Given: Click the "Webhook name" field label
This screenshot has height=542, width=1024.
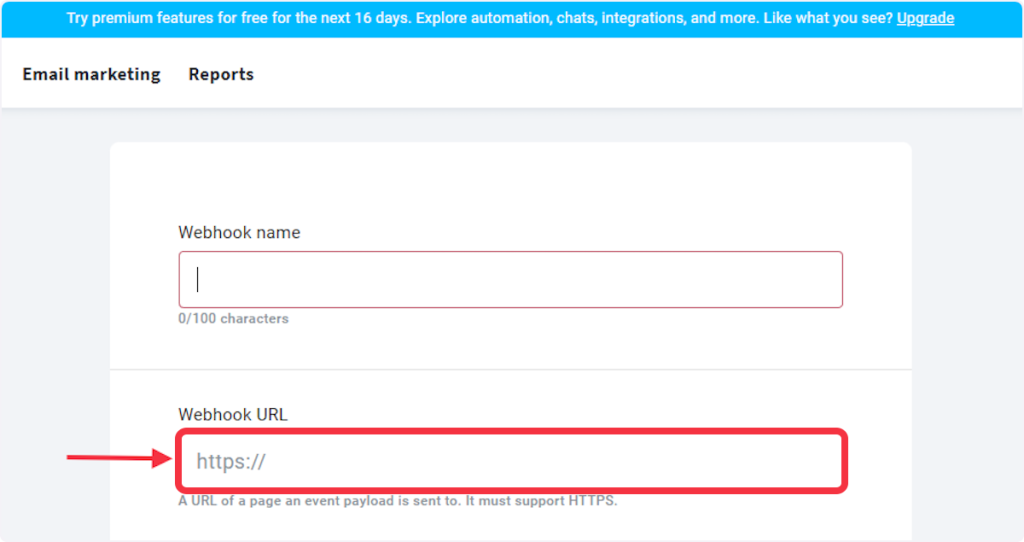Looking at the screenshot, I should tap(239, 232).
